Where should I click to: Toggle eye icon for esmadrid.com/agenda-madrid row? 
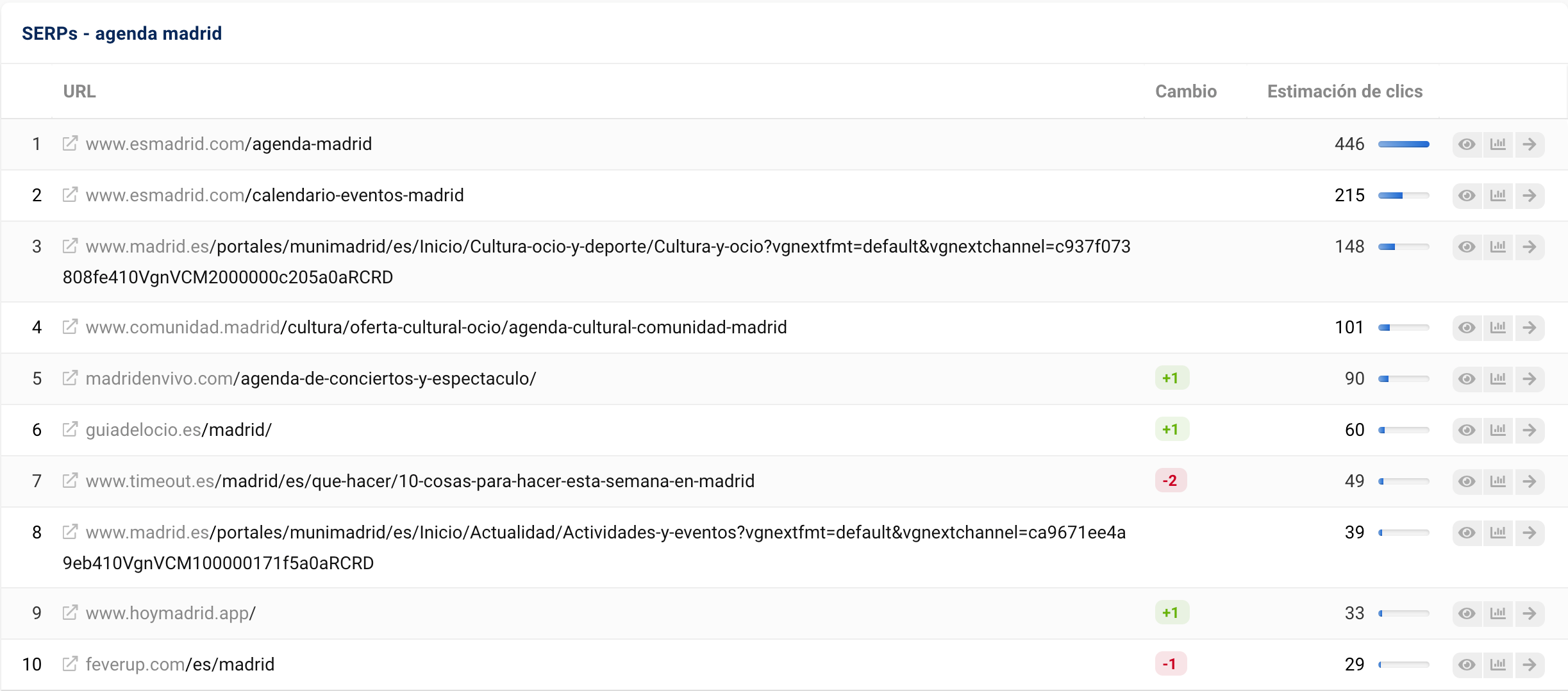click(1467, 144)
